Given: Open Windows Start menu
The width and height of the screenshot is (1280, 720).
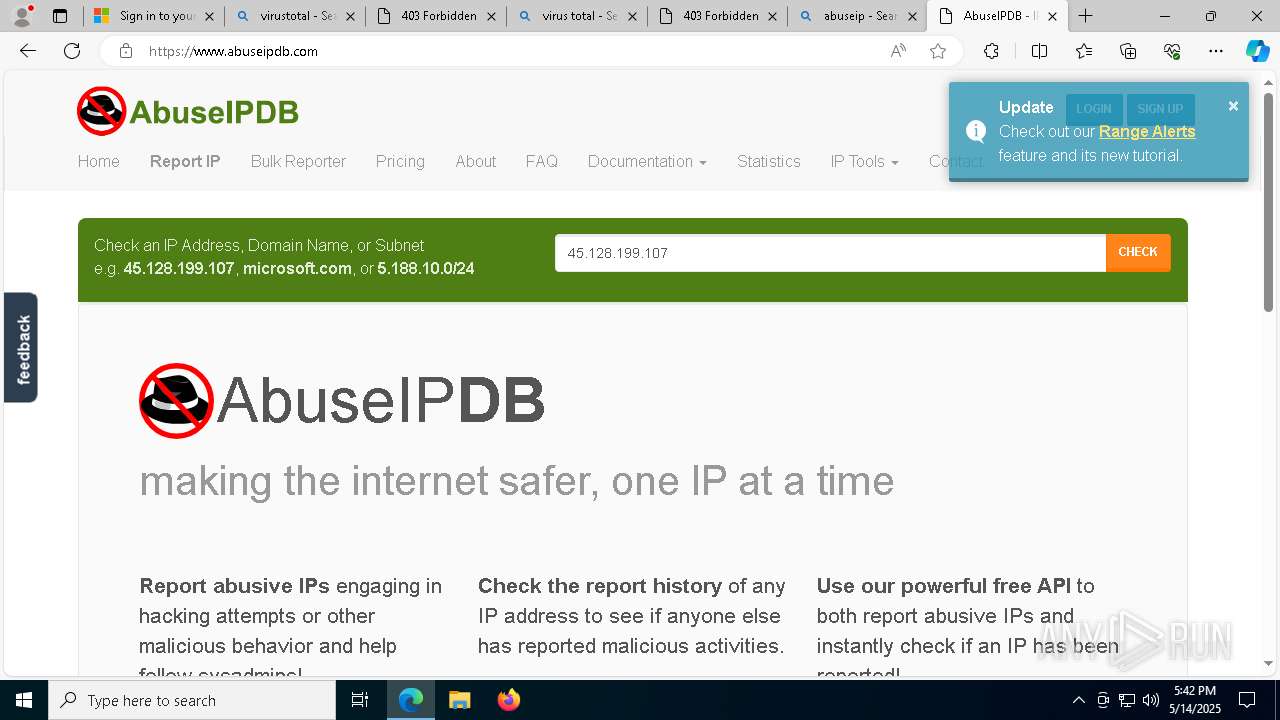Looking at the screenshot, I should tap(24, 700).
